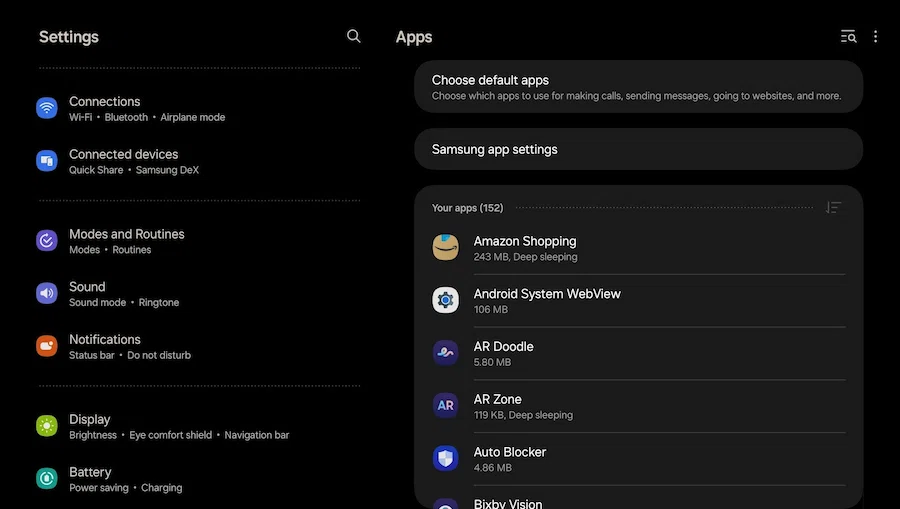Tap the sort order icon beside Your apps
Image resolution: width=900 pixels, height=509 pixels.
(833, 207)
